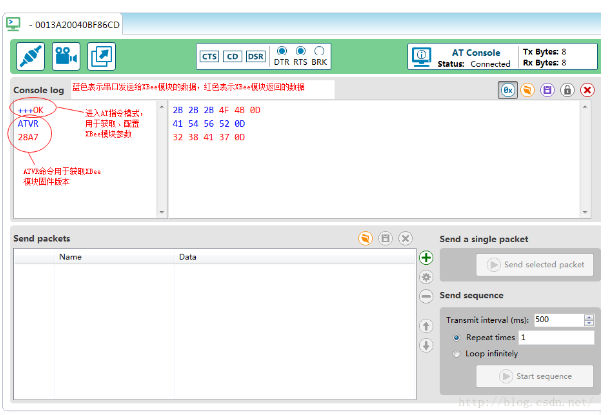This screenshot has width=614, height=415.
Task: Click the console tab terminal icon
Action: tap(13, 24)
